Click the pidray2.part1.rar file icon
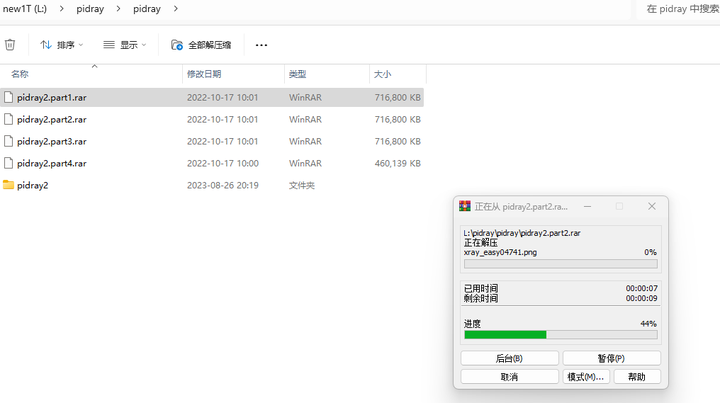The width and height of the screenshot is (720, 403). tap(8, 97)
